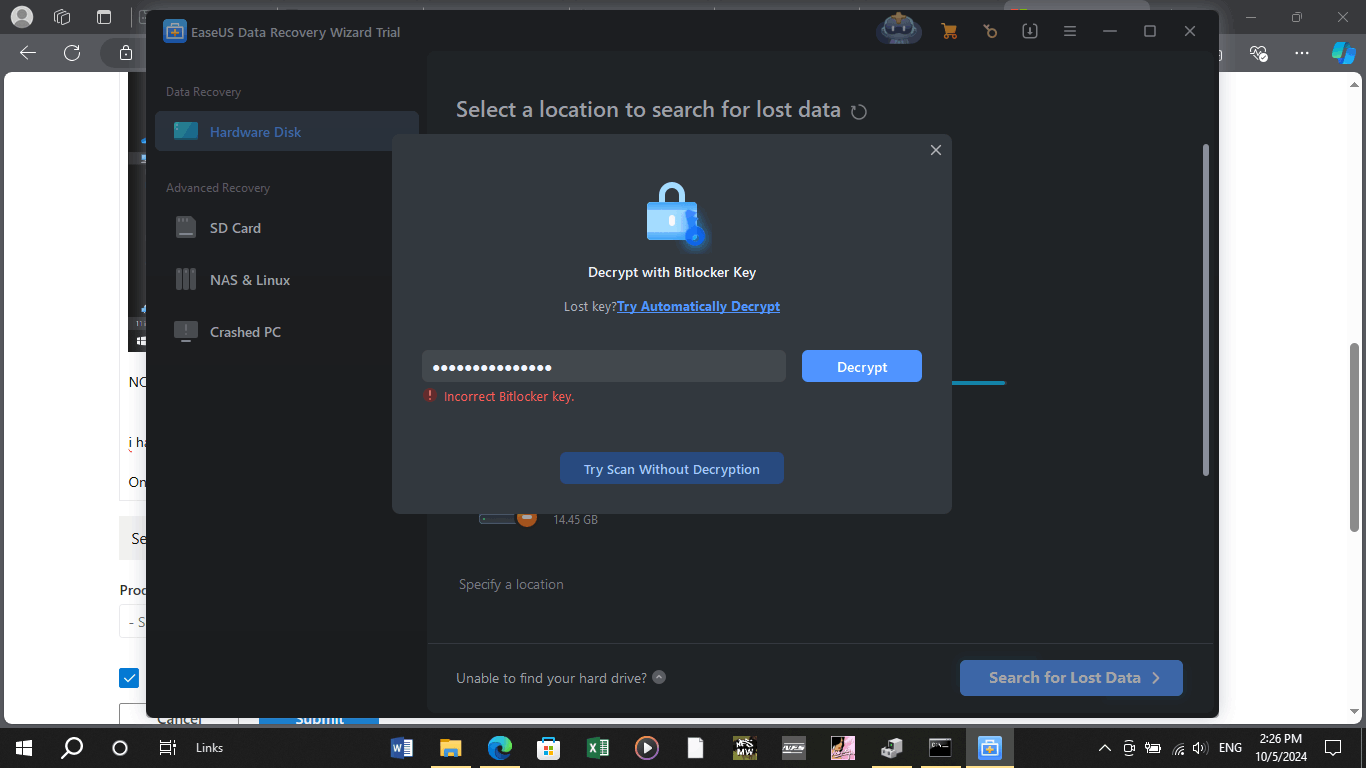Open the media player taskbar icon
The width and height of the screenshot is (1366, 768).
click(x=646, y=748)
